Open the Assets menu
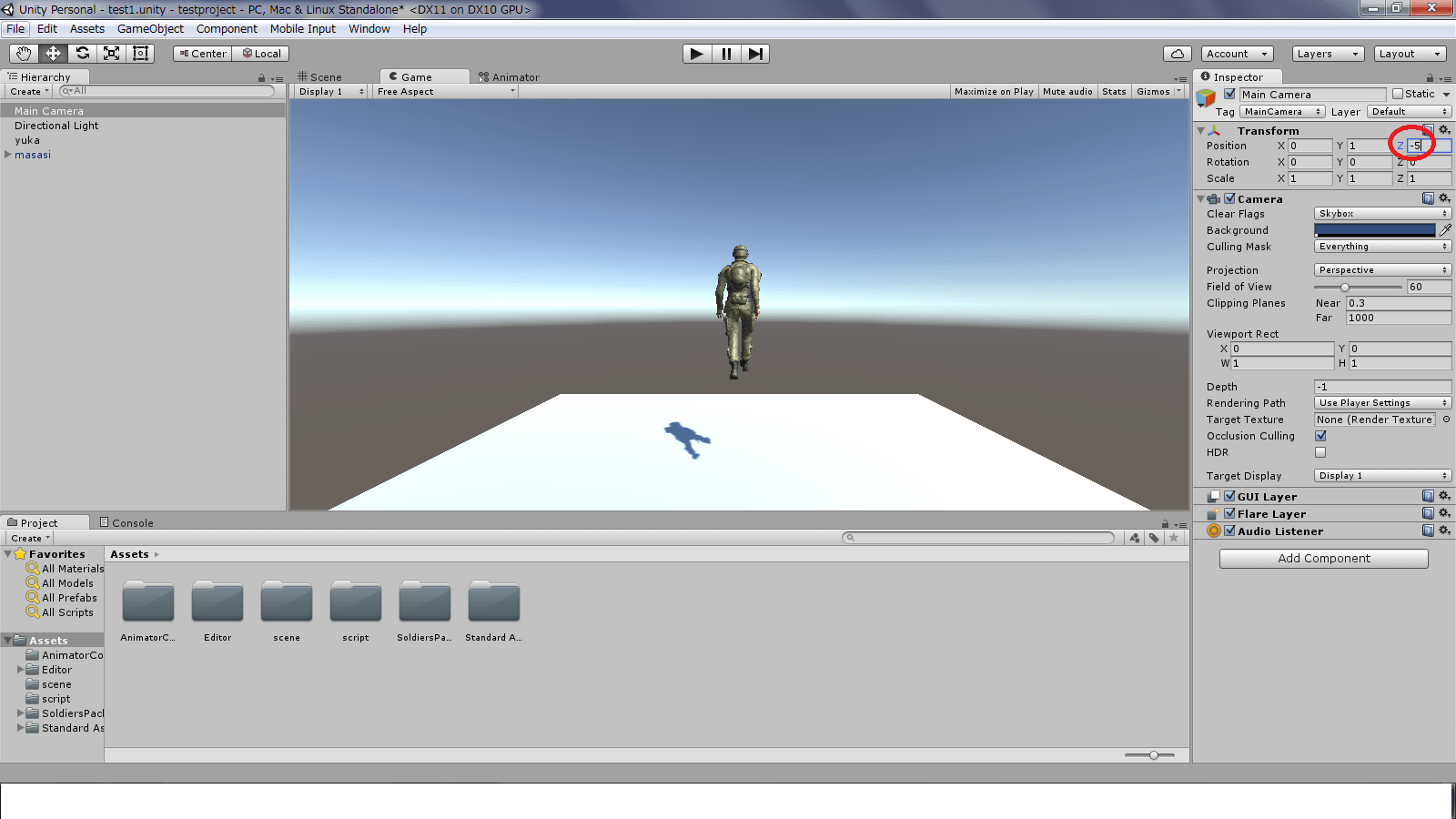Image resolution: width=1456 pixels, height=819 pixels. (x=87, y=29)
